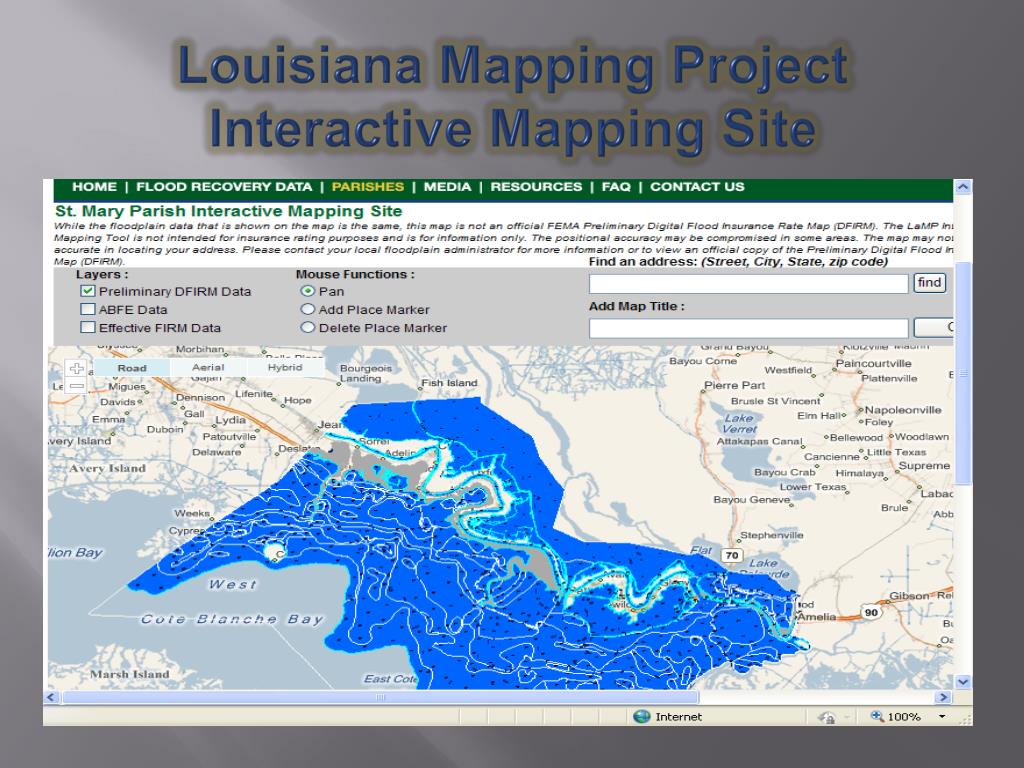Screen dimensions: 1024x768
Task: Click the Paincourtville map label
Action: tap(873, 363)
